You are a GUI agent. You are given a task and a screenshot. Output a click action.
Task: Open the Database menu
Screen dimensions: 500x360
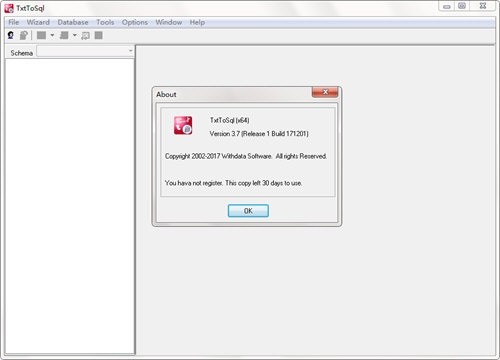point(73,22)
